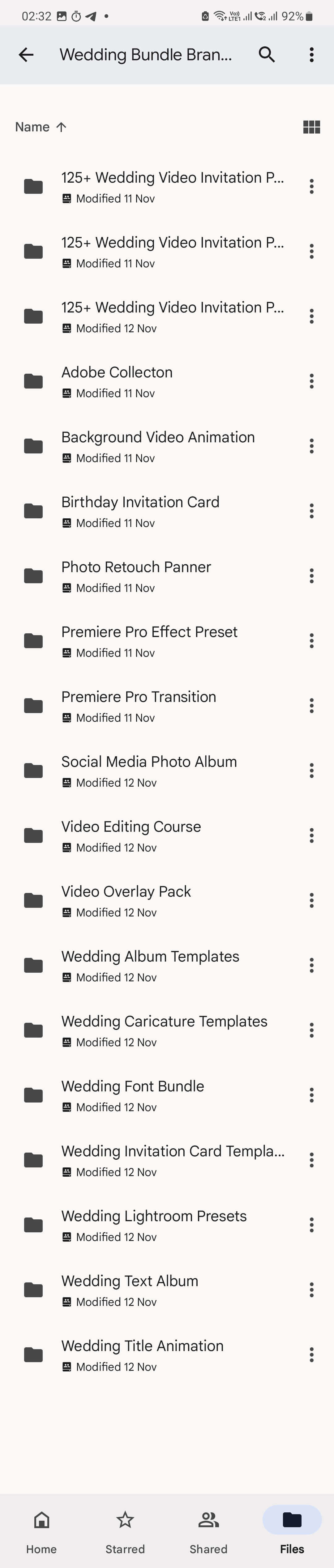Tap the back arrow in header
The width and height of the screenshot is (334, 1568).
pyautogui.click(x=26, y=55)
